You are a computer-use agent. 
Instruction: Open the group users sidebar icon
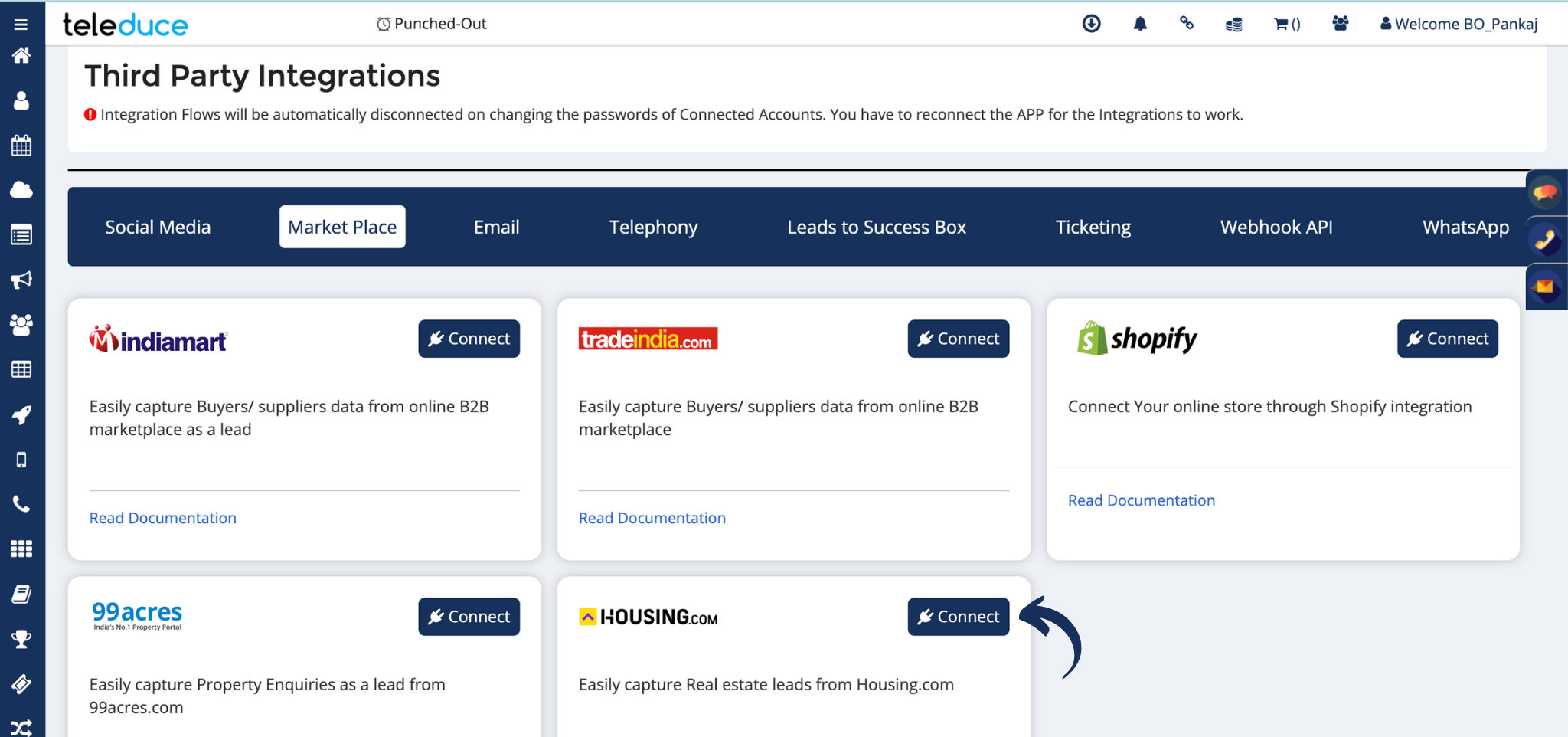coord(21,325)
